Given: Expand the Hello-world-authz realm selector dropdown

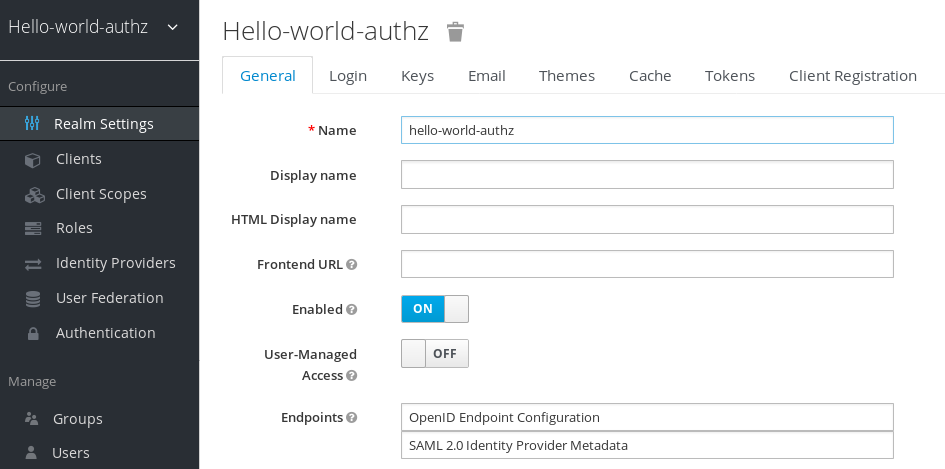Looking at the screenshot, I should click(x=172, y=27).
